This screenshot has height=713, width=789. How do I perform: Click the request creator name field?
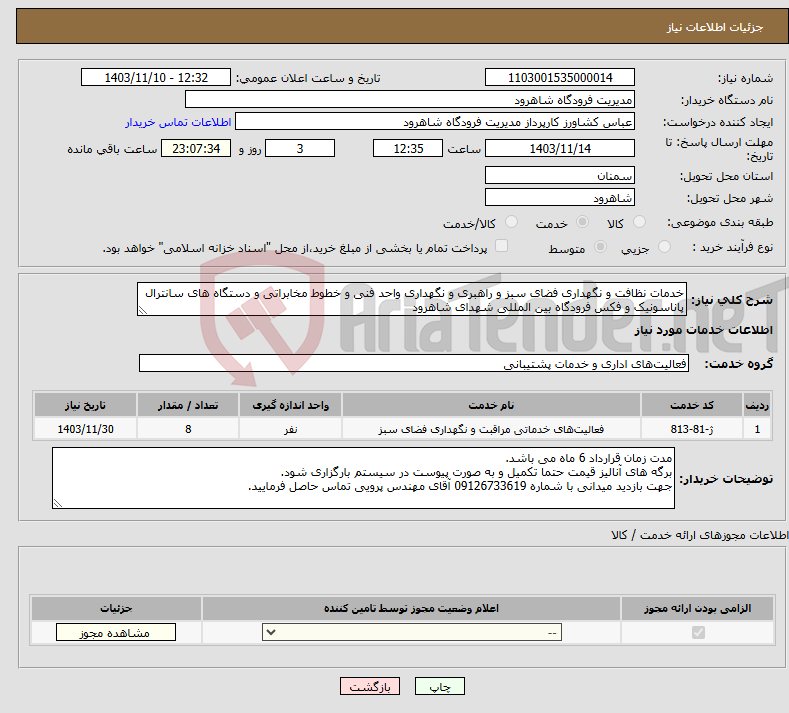pyautogui.click(x=435, y=122)
